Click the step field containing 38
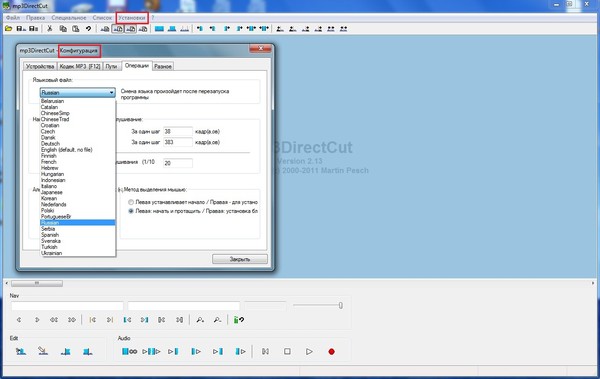 (178, 131)
